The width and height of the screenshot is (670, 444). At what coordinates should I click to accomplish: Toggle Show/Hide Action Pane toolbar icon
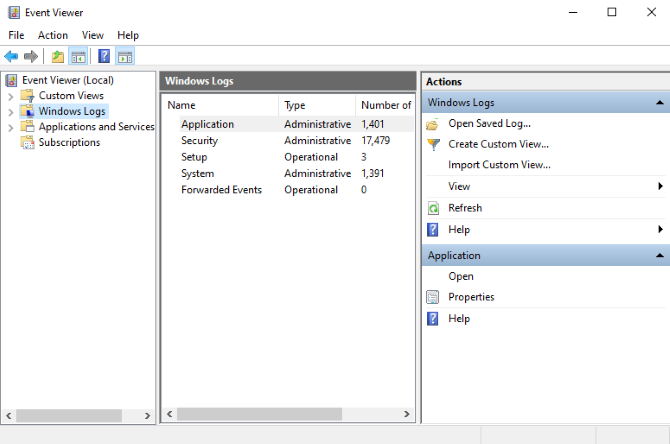tap(125, 56)
